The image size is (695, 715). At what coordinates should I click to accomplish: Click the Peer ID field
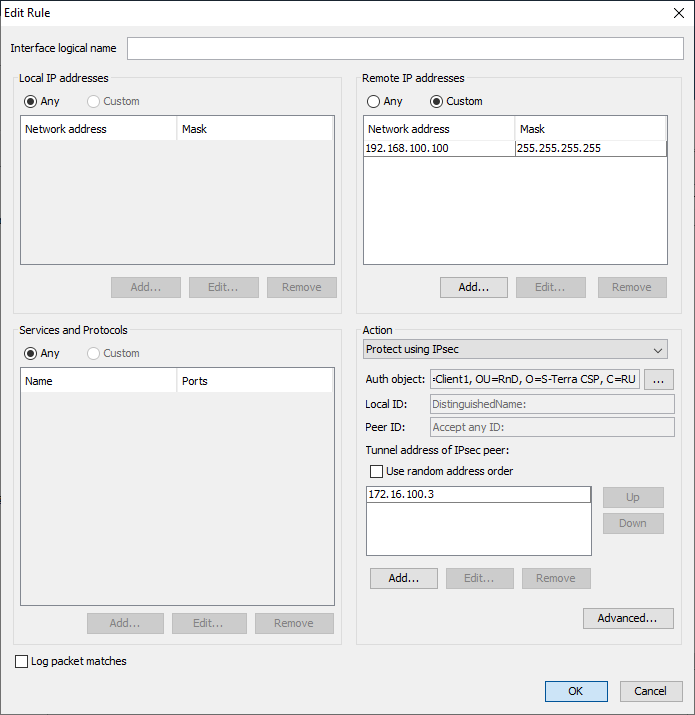coord(552,427)
